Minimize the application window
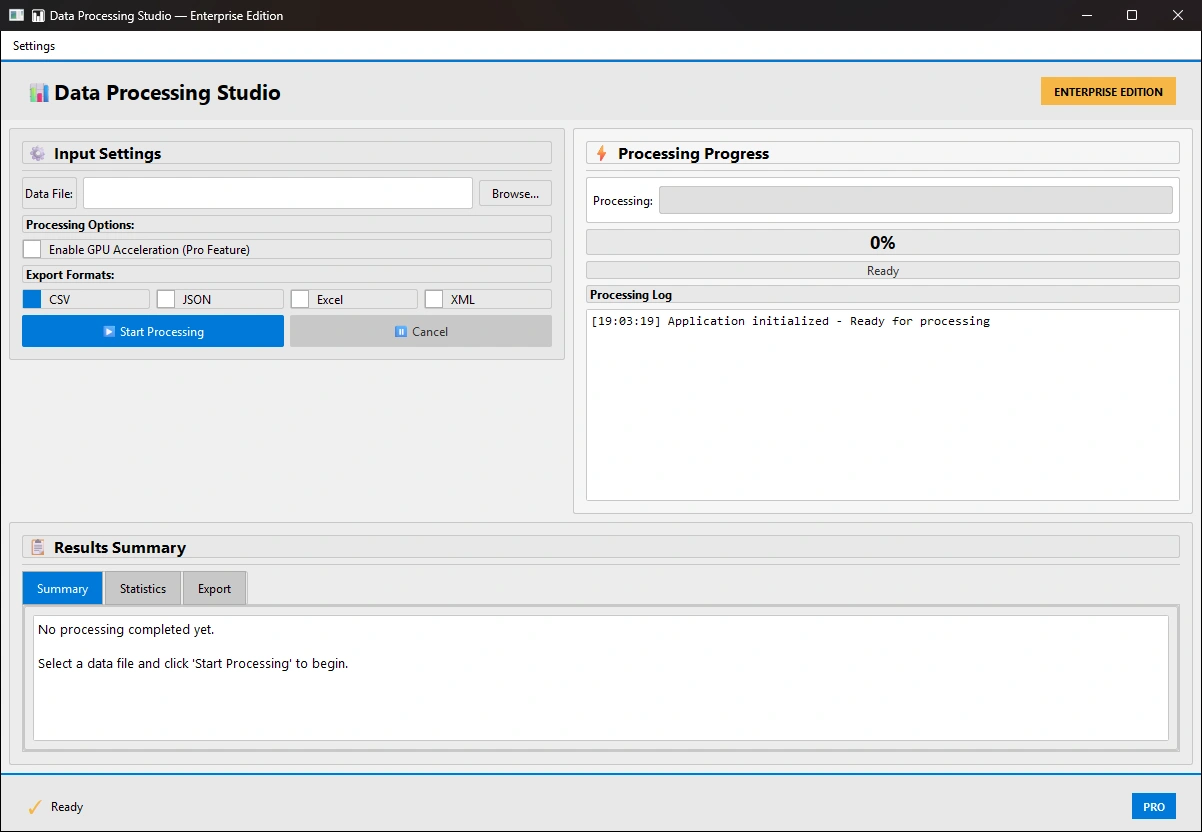 tap(1086, 15)
